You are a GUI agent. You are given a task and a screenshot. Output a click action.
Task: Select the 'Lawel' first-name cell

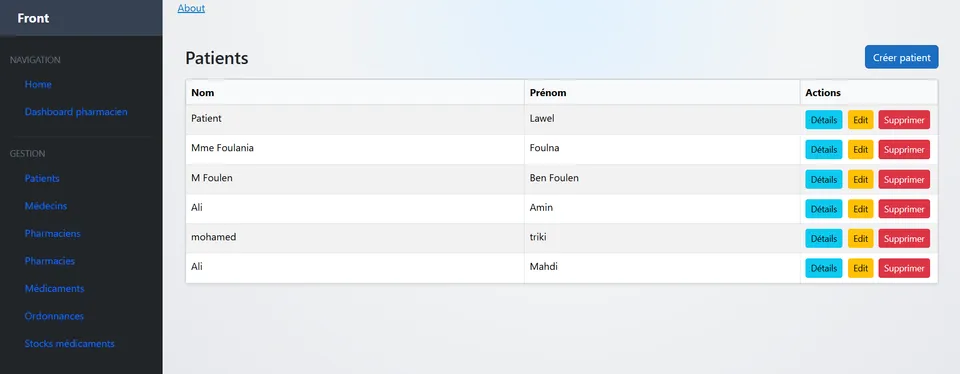point(662,120)
